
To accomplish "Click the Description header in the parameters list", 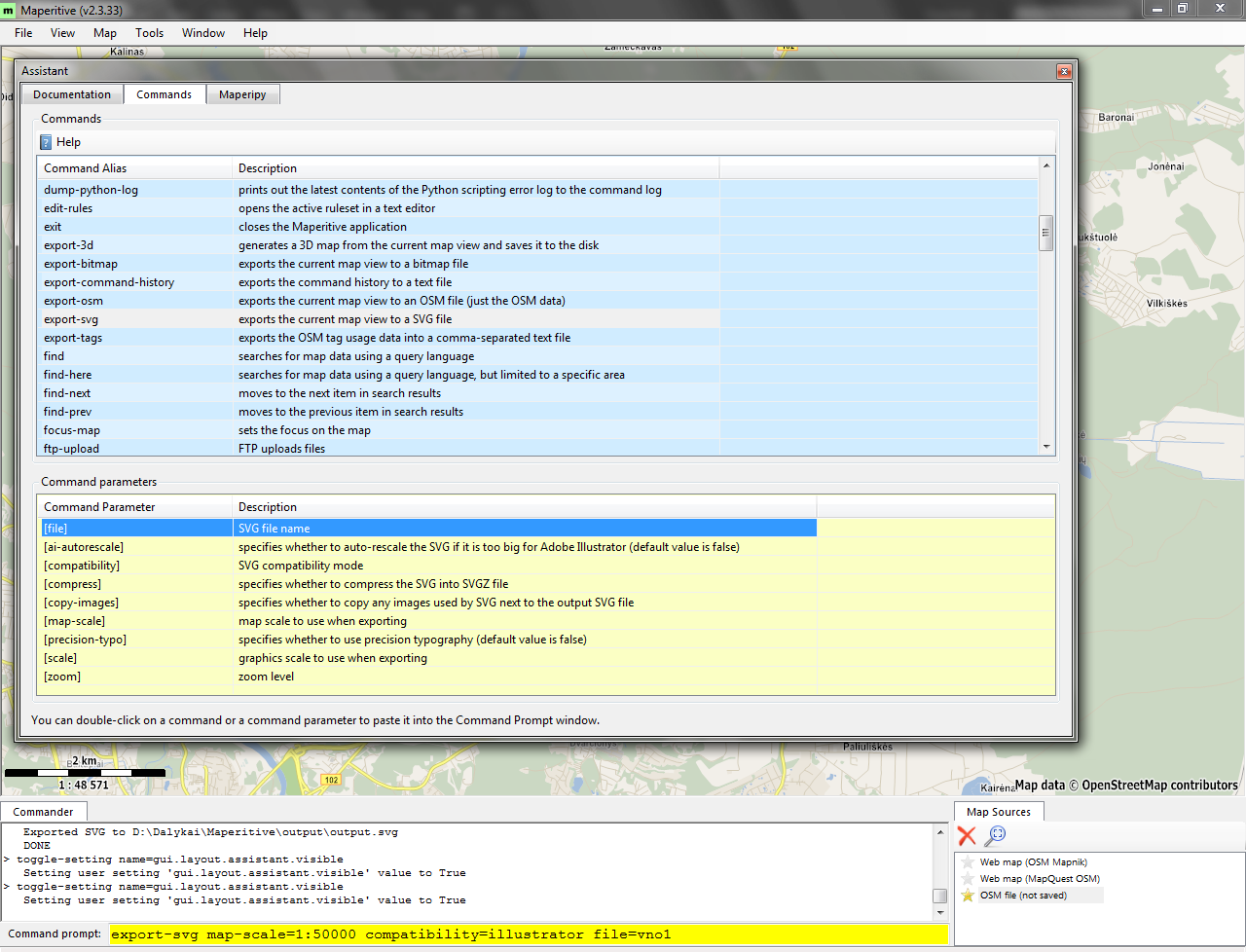I will [x=525, y=507].
